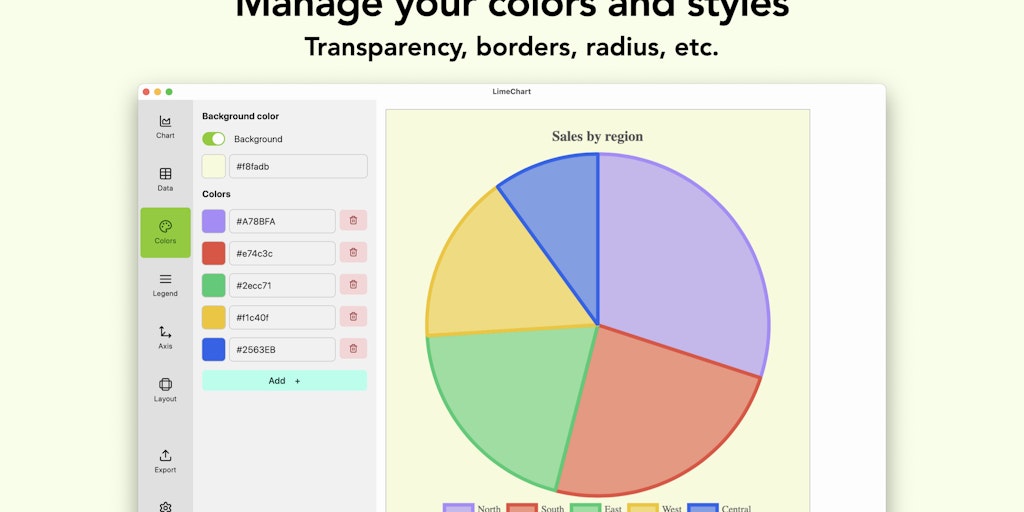Delete the #f1c40f color row
1024x512 pixels.
click(x=353, y=317)
